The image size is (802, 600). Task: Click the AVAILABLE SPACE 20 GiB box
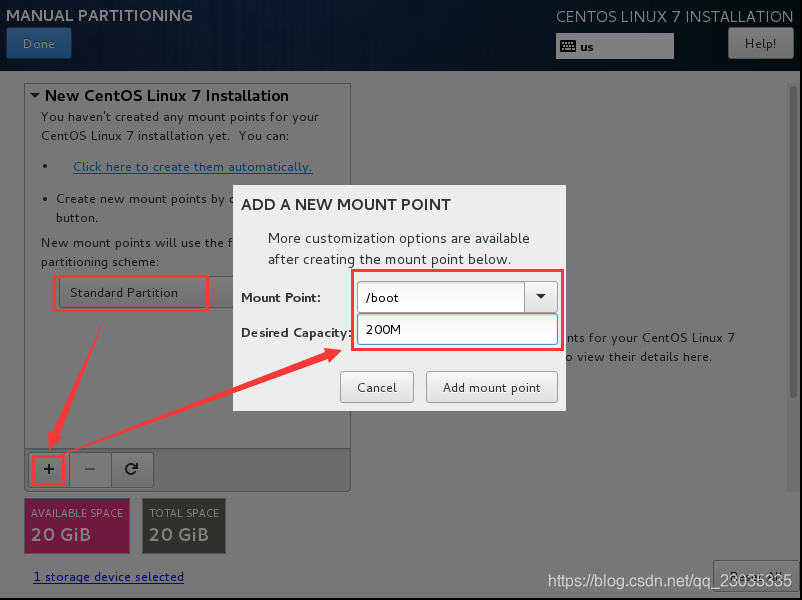[x=77, y=526]
